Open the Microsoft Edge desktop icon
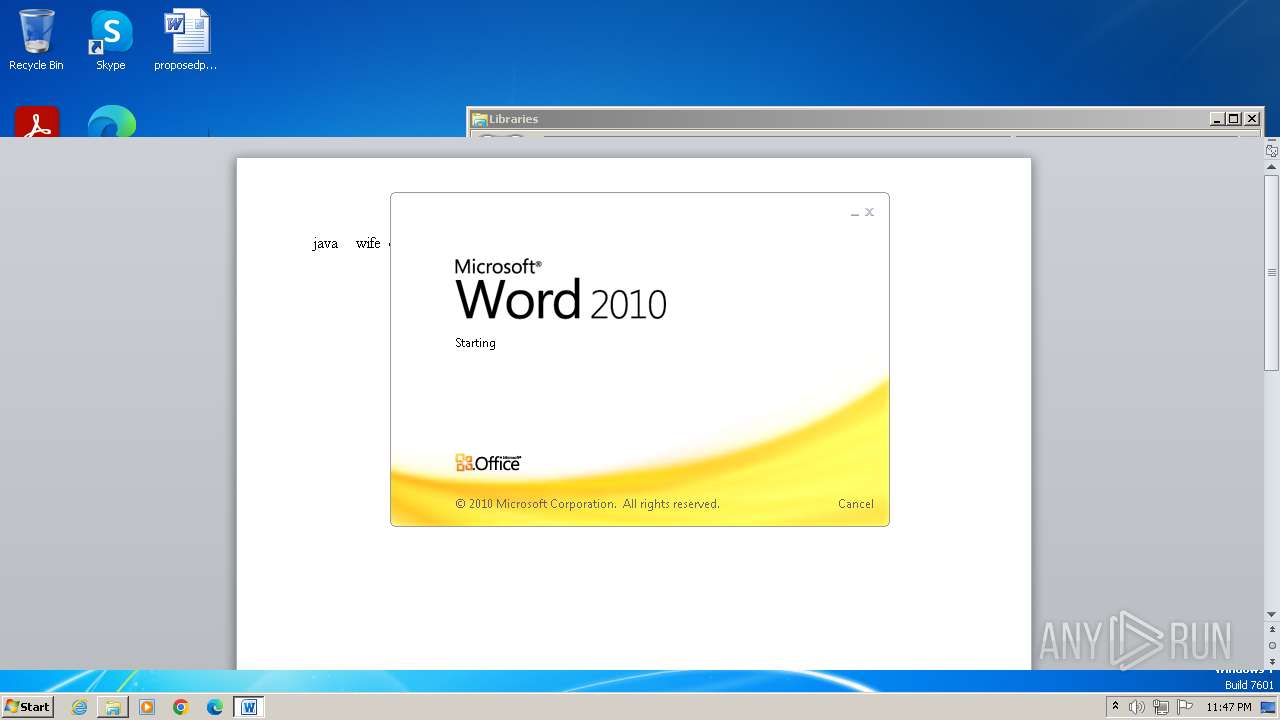 tap(111, 122)
